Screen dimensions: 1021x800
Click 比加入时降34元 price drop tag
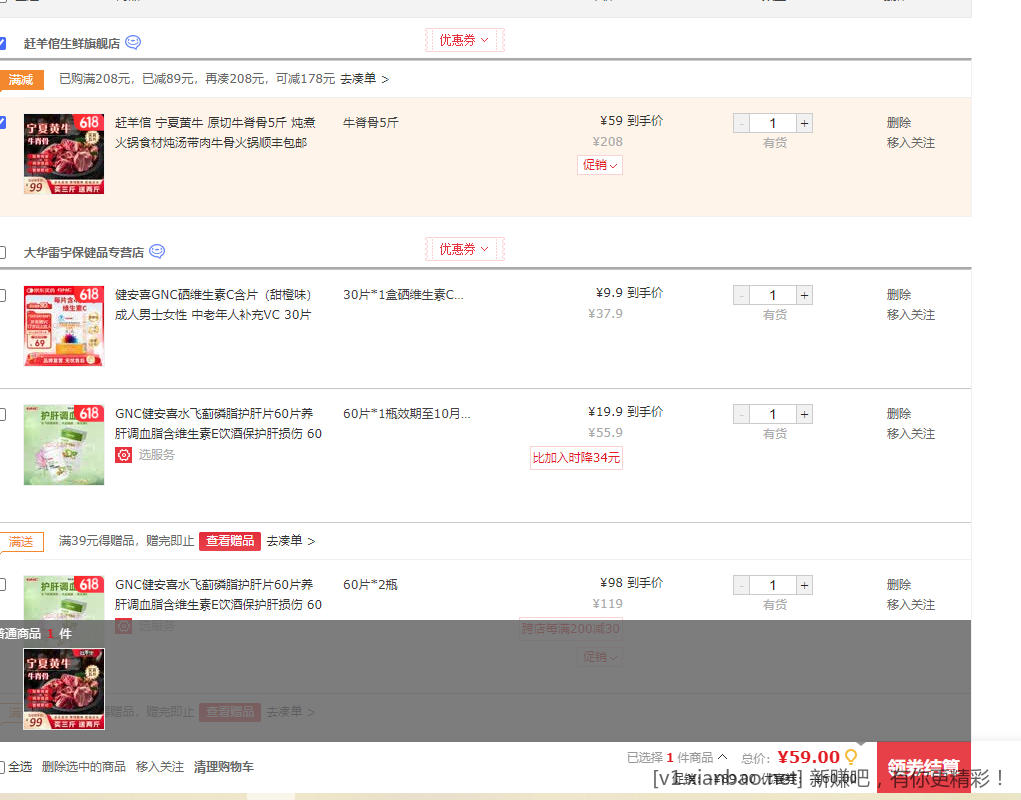[x=576, y=458]
